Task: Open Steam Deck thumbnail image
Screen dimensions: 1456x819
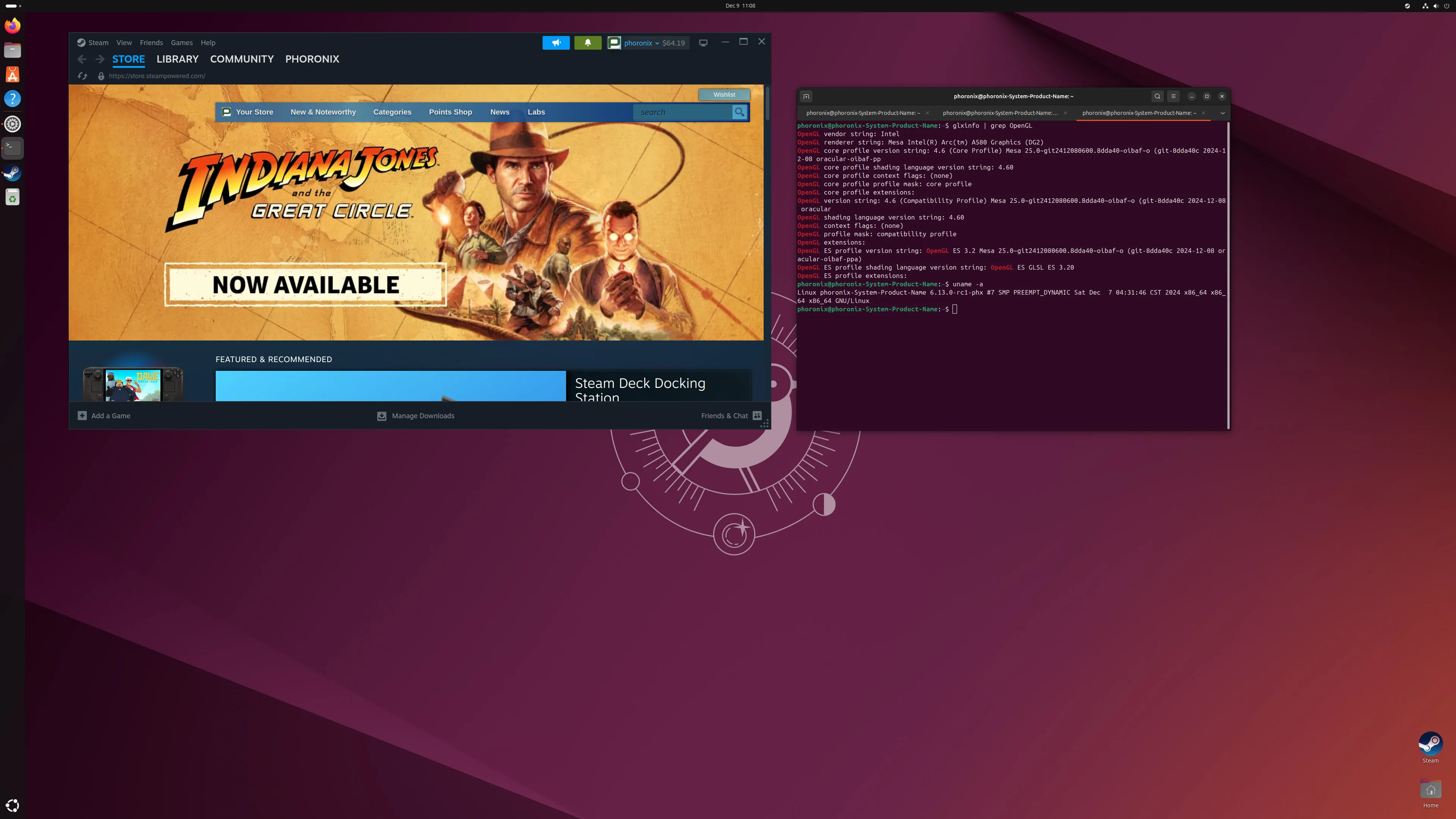Action: click(x=133, y=384)
